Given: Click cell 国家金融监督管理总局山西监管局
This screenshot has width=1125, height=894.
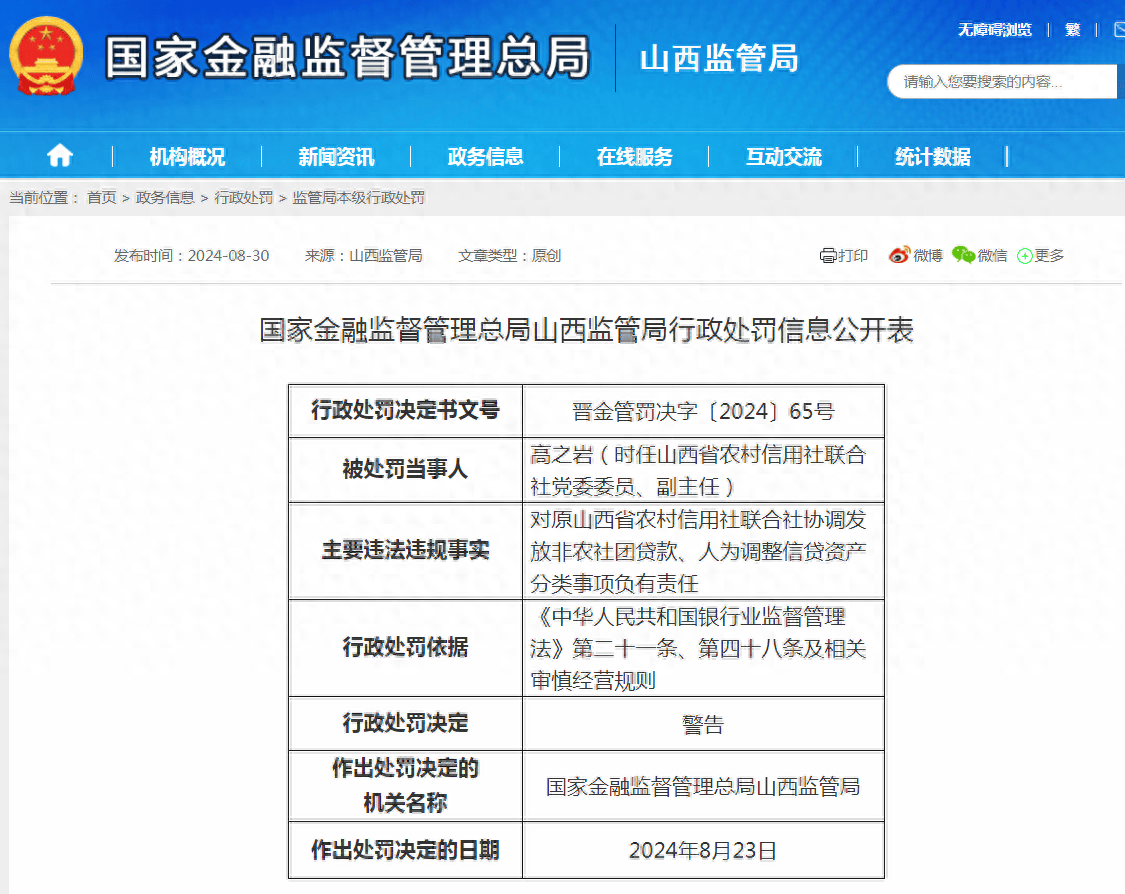Looking at the screenshot, I should [703, 786].
